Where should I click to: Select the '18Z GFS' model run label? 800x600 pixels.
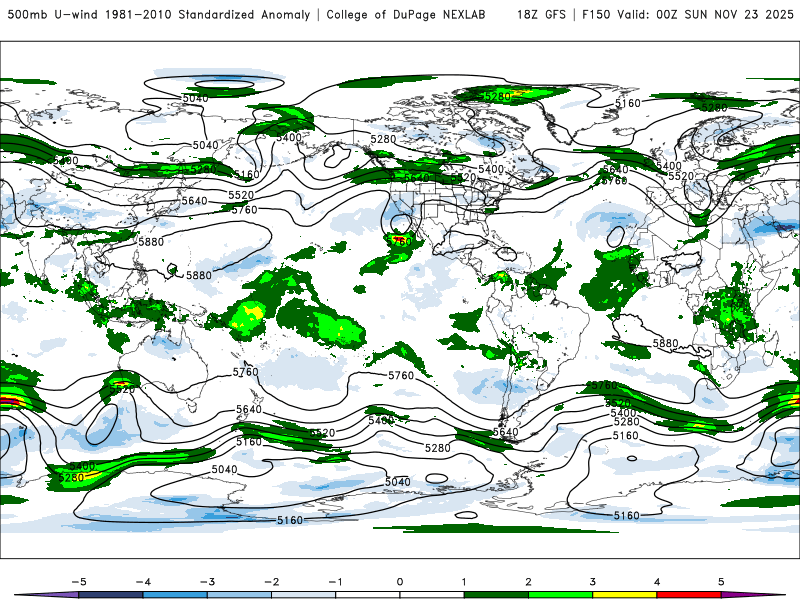click(541, 14)
